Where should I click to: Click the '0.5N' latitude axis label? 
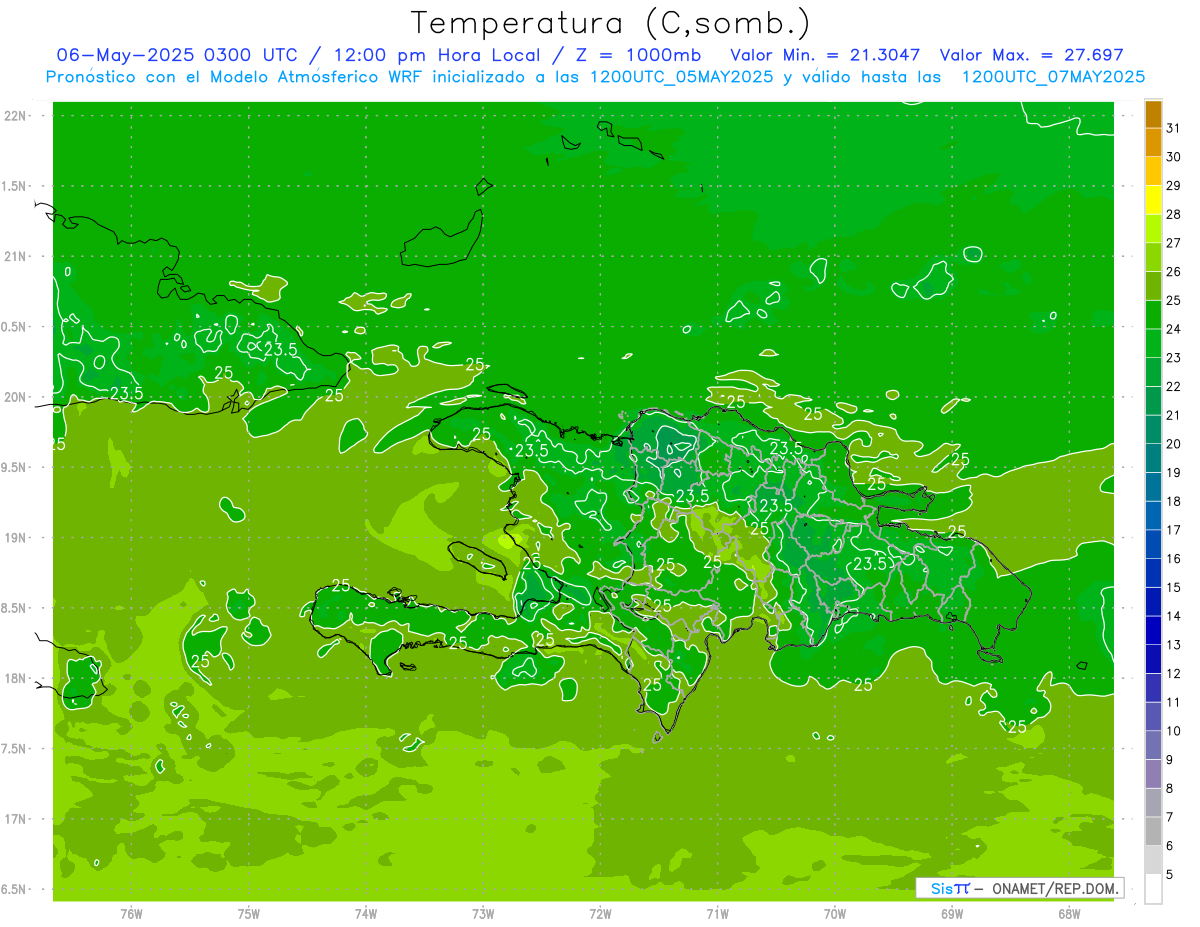(x=15, y=327)
